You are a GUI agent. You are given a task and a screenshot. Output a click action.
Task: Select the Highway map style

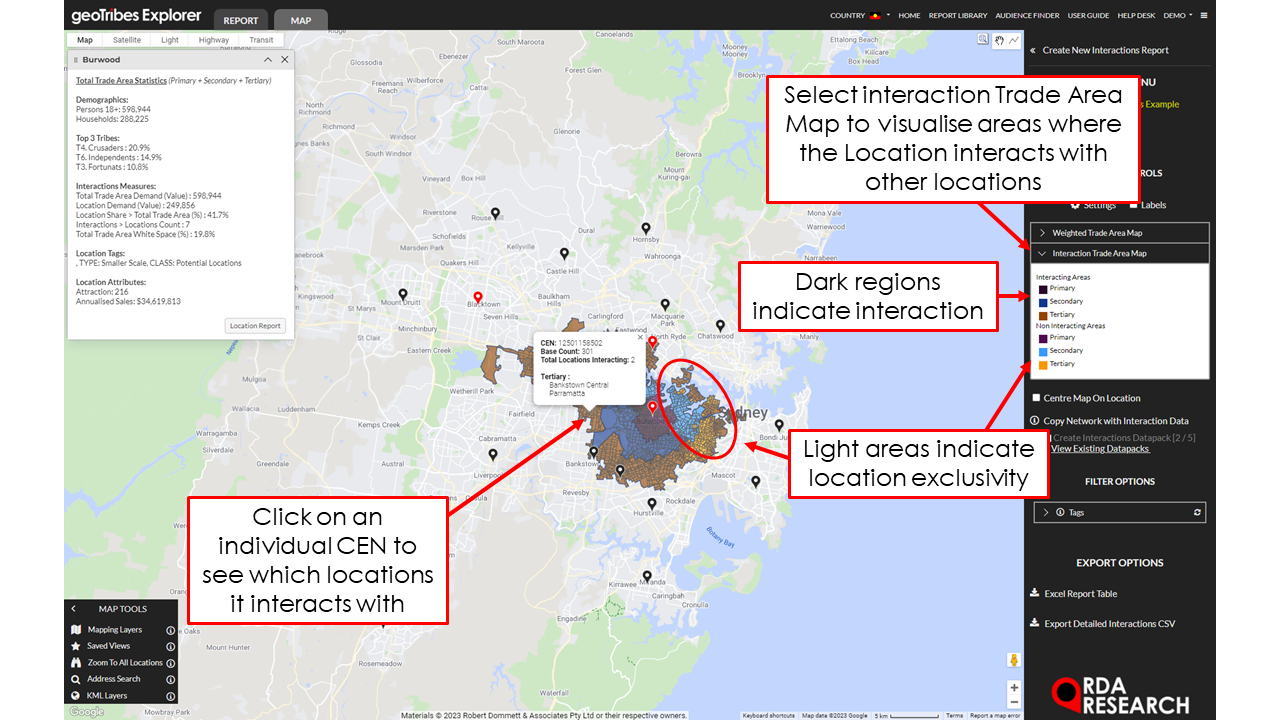[214, 40]
